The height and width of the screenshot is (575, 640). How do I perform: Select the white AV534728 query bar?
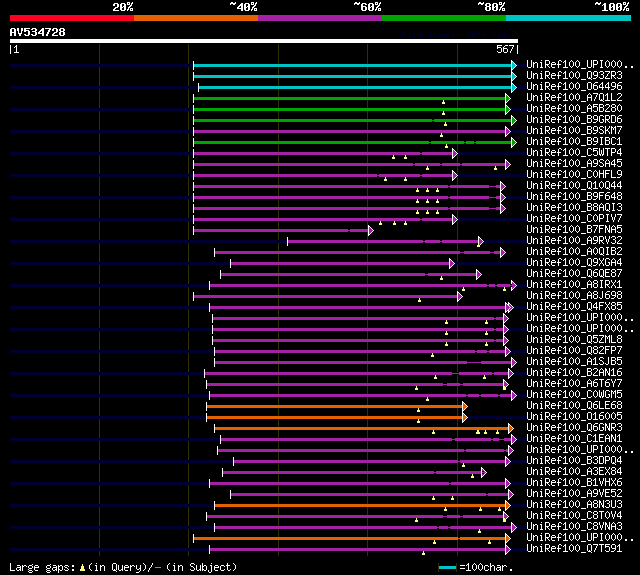coord(264,41)
